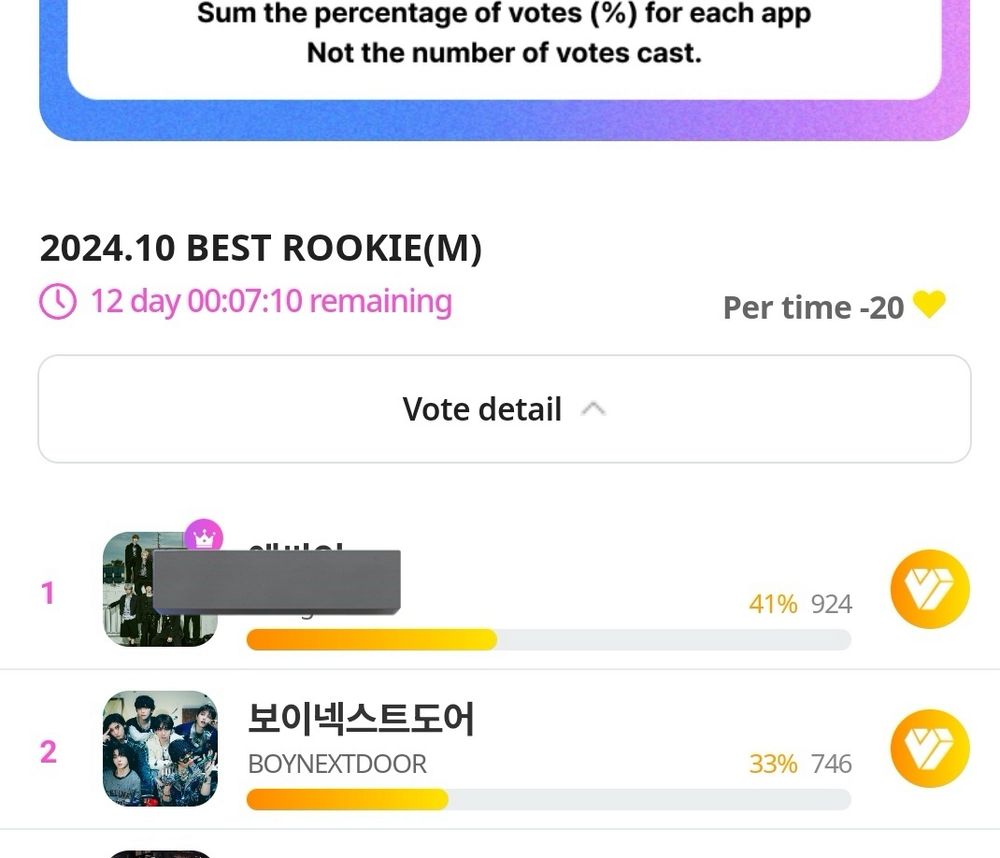
Task: Open the partially visible third-place thumbnail
Action: [x=160, y=854]
